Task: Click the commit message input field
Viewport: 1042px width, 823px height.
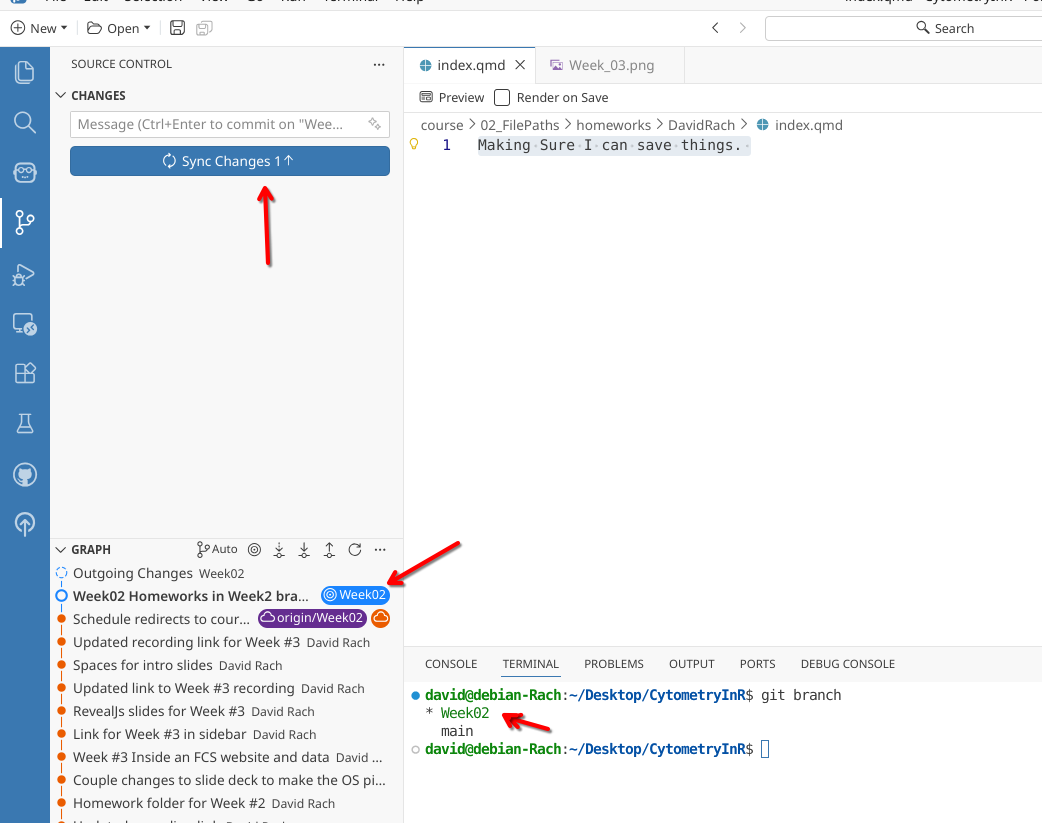Action: pos(217,124)
